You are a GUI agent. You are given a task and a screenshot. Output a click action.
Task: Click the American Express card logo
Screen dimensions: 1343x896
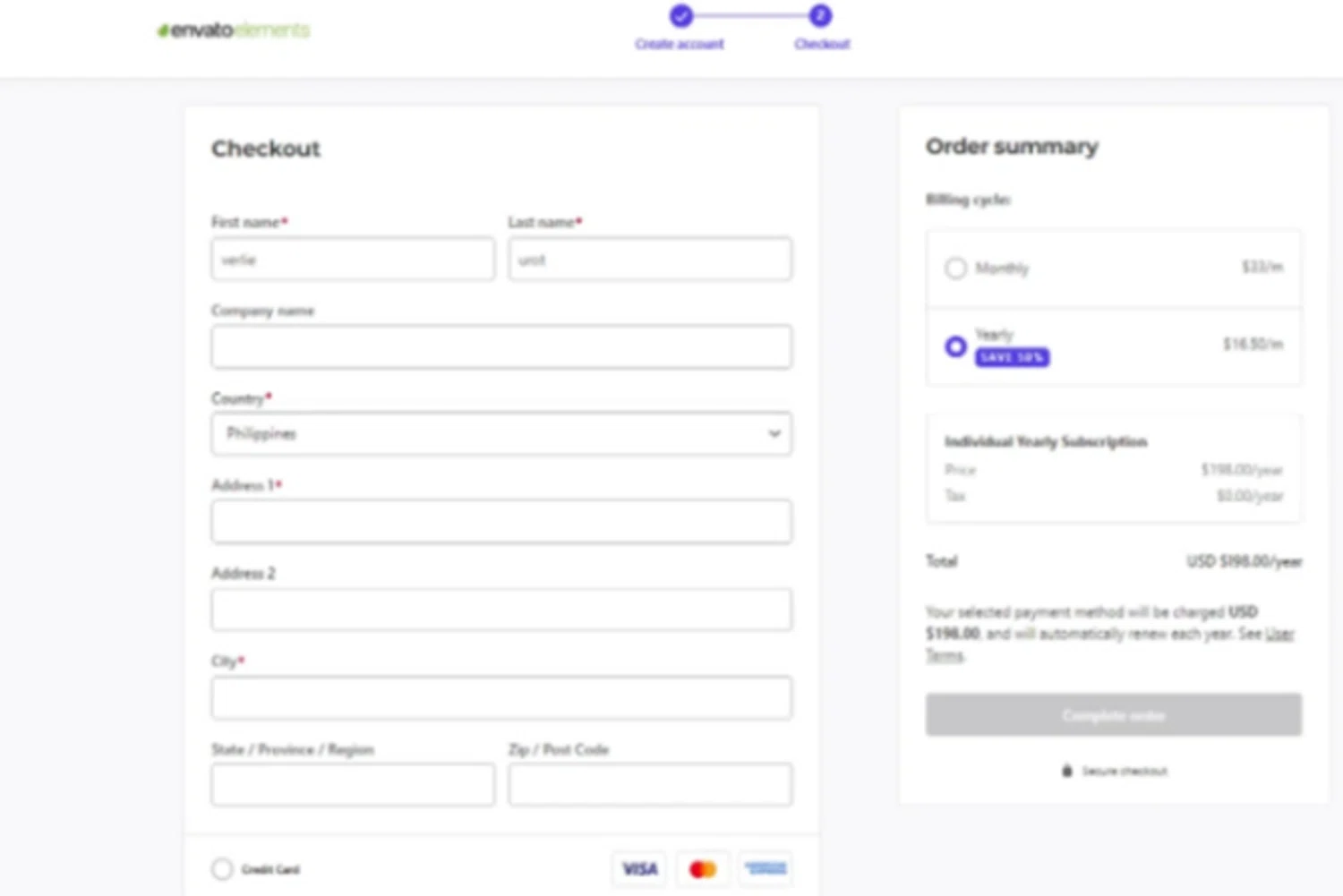[x=766, y=868]
